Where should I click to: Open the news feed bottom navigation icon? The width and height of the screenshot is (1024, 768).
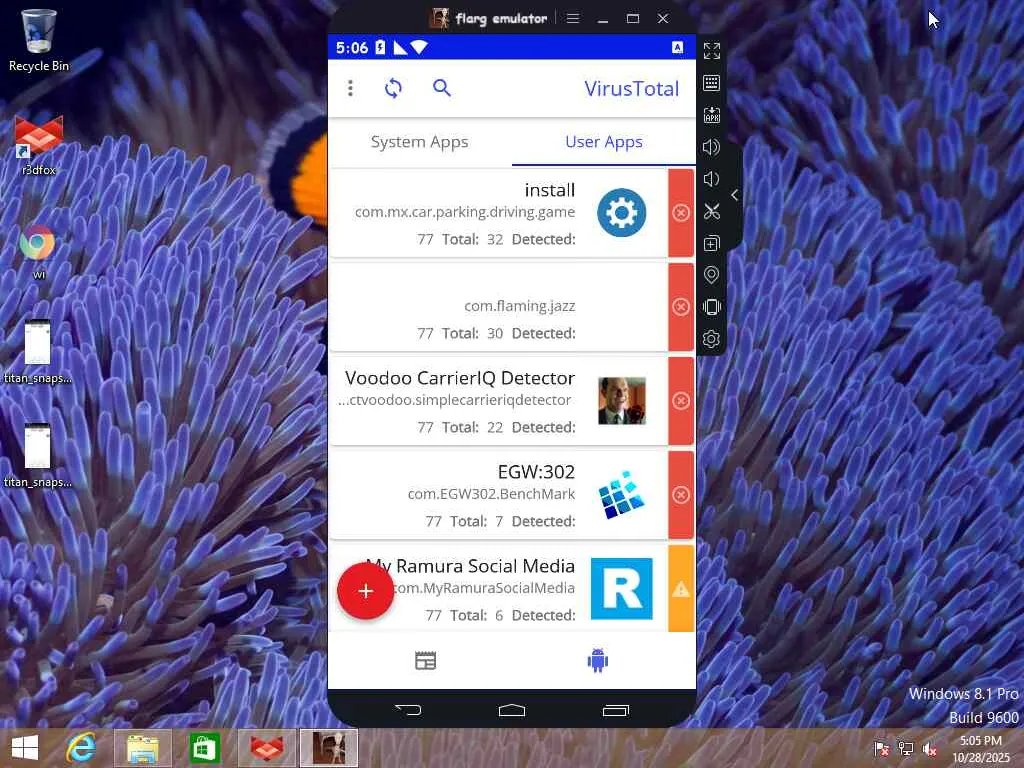[426, 661]
